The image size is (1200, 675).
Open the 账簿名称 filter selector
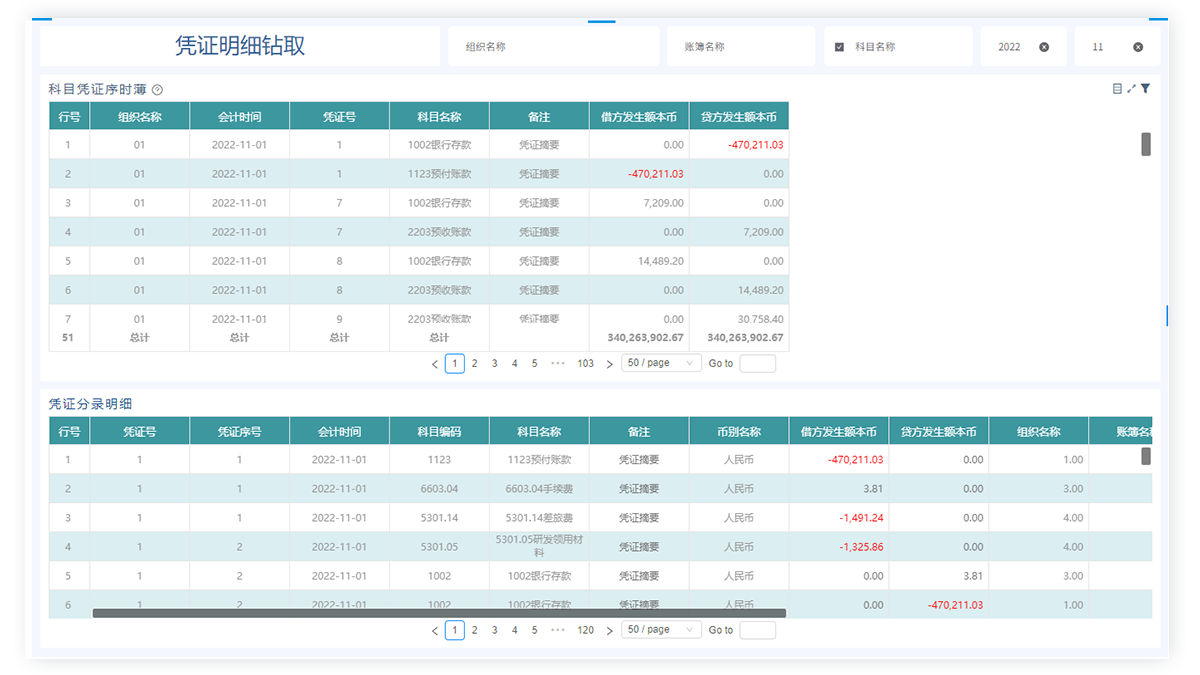tap(740, 47)
